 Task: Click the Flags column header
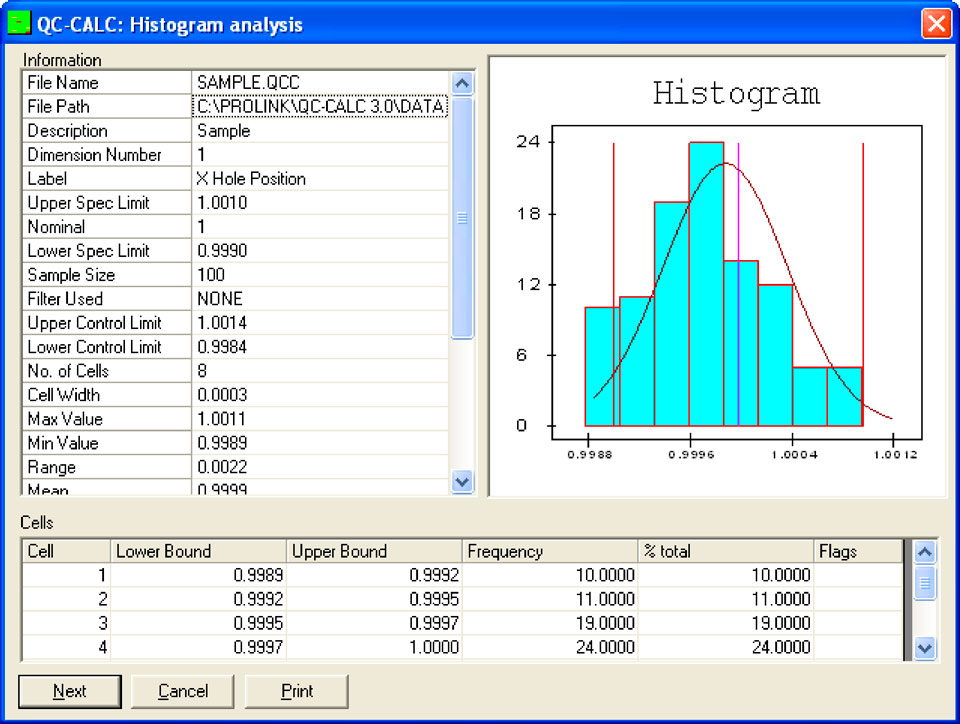pyautogui.click(x=860, y=551)
